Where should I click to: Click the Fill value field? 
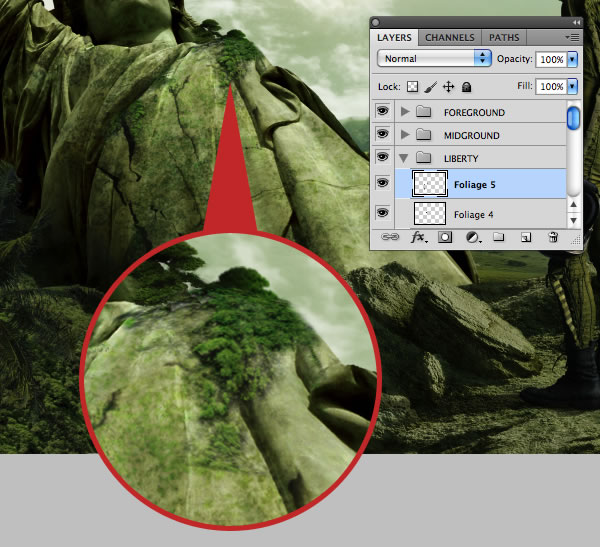click(x=551, y=87)
